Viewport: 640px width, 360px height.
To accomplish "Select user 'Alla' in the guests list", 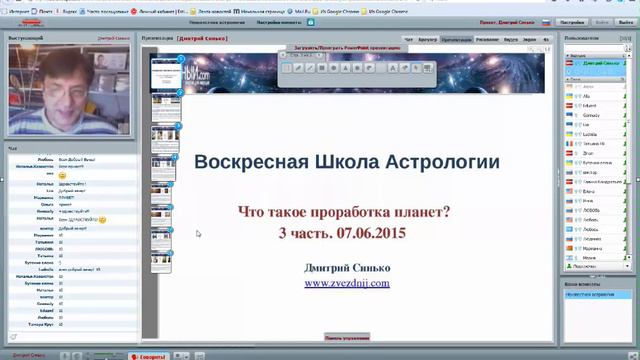I will coord(596,96).
